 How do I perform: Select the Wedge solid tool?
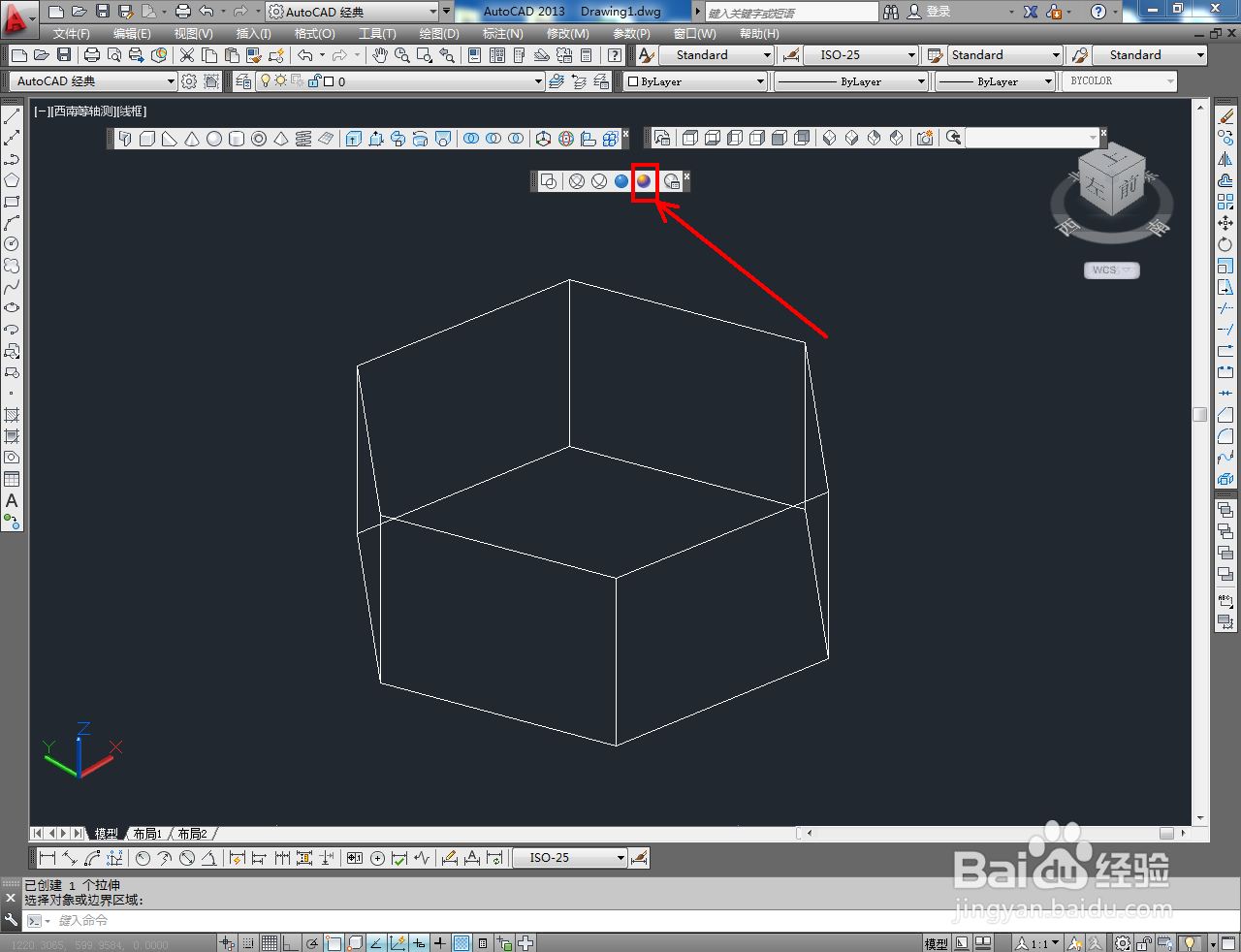[x=170, y=139]
